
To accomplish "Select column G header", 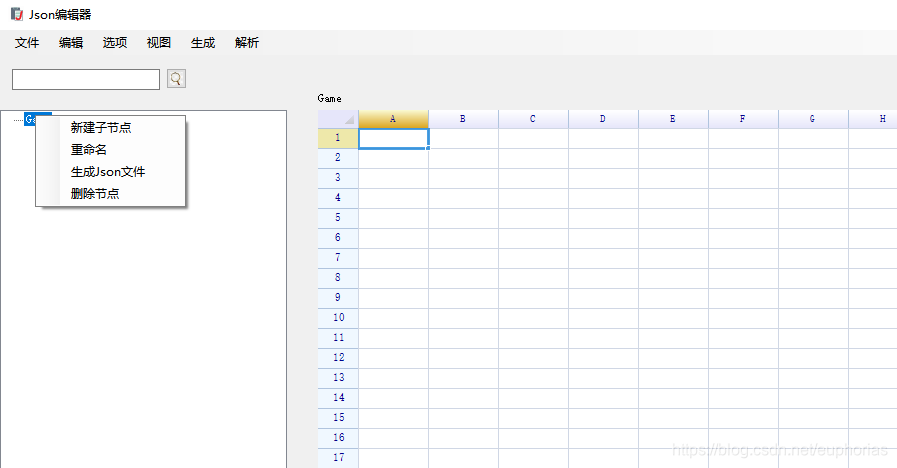I will point(813,119).
